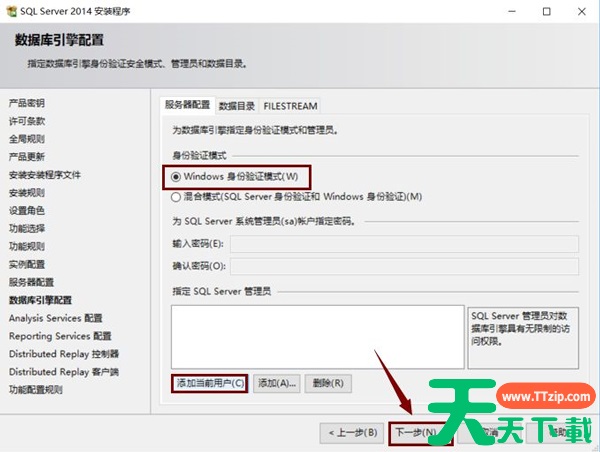Select 实例配置 step in sidebar
Image resolution: width=600 pixels, height=452 pixels.
(27, 264)
